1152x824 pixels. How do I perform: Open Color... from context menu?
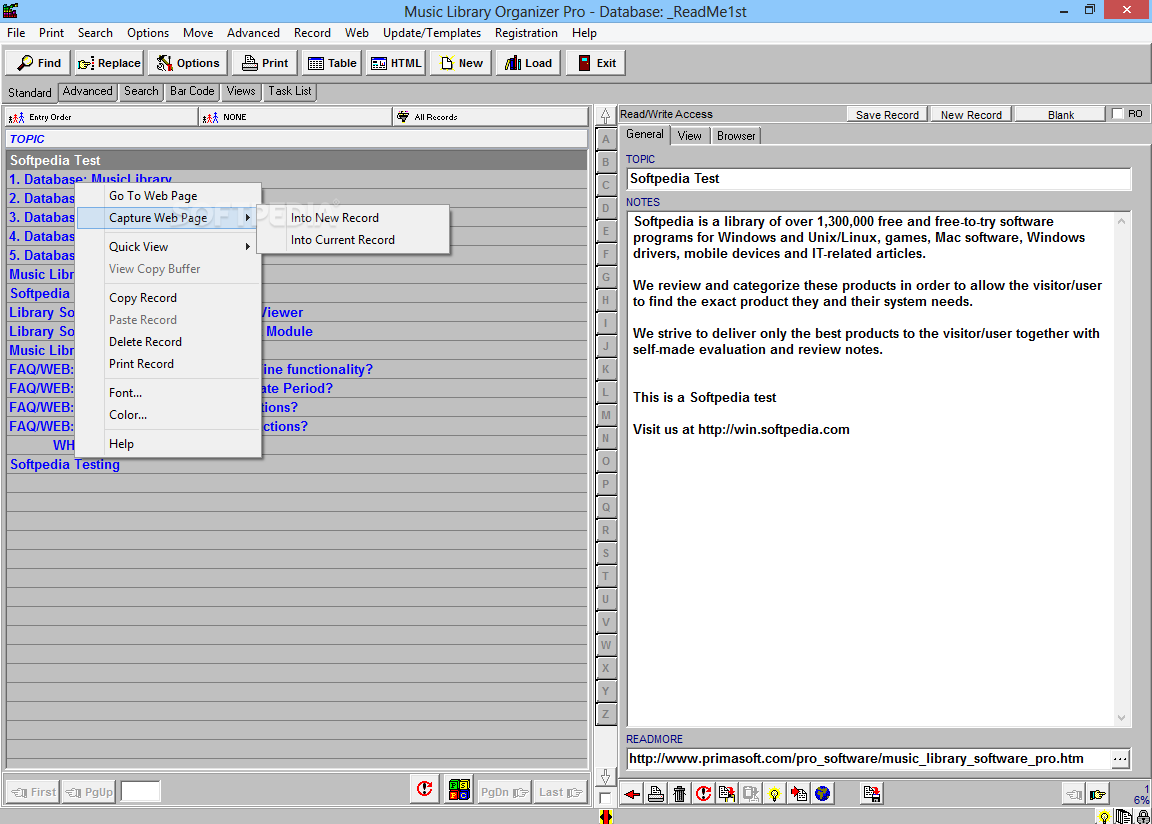pyautogui.click(x=169, y=415)
